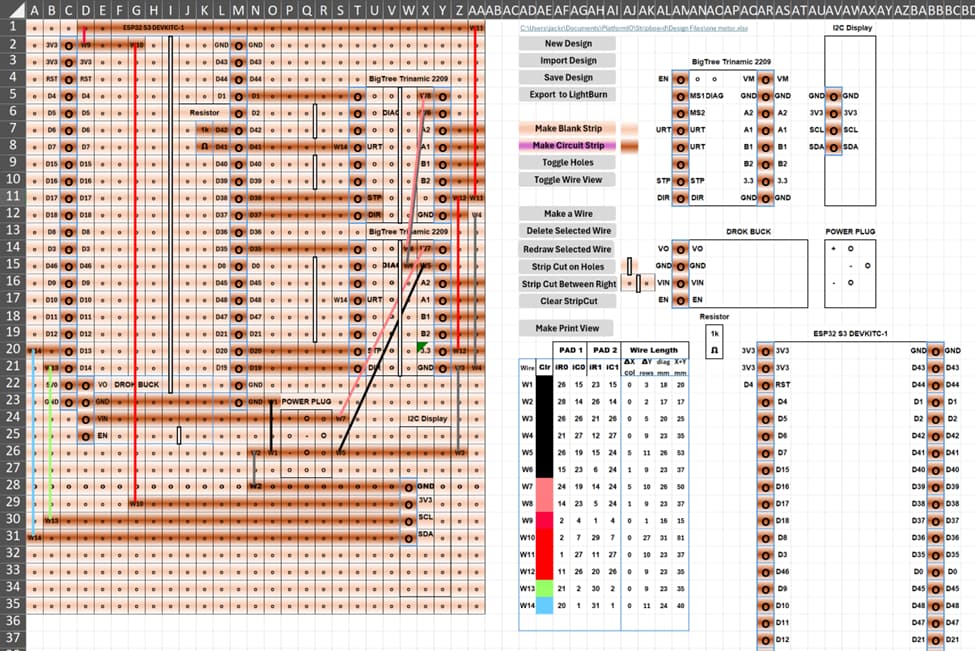Select row 1 header

12,27
